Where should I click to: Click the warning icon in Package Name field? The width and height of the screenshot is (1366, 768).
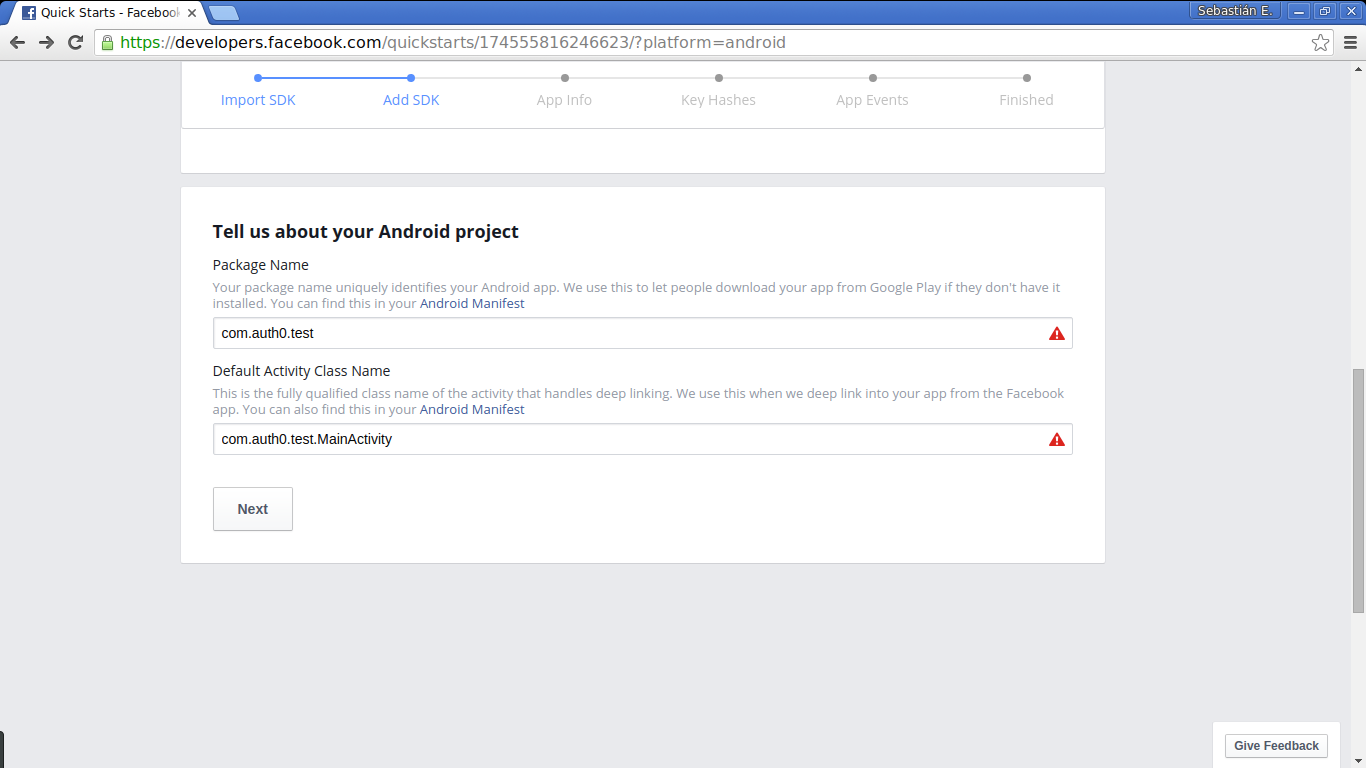click(1057, 333)
